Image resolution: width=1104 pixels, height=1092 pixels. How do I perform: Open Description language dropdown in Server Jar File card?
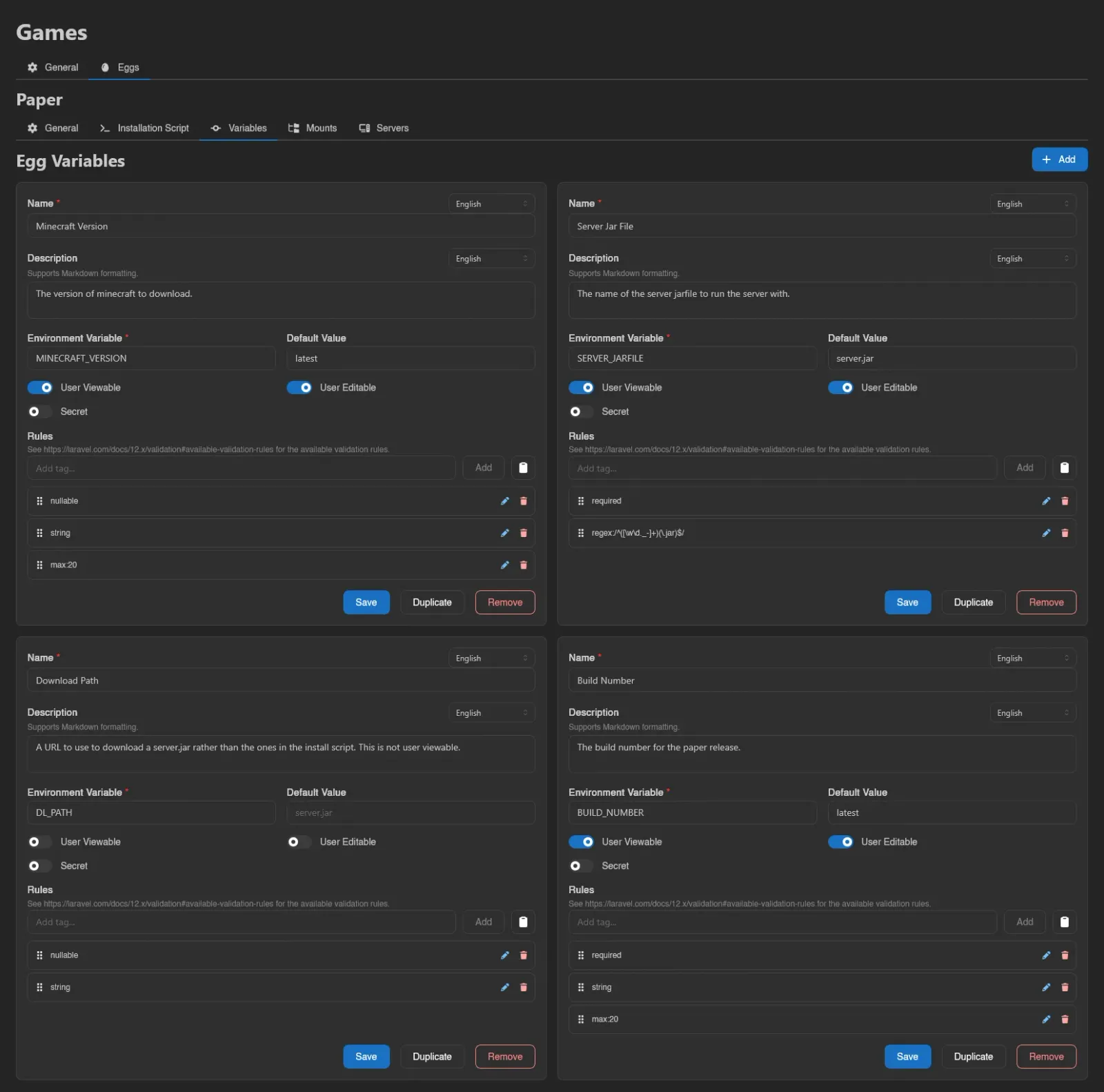(x=1033, y=258)
